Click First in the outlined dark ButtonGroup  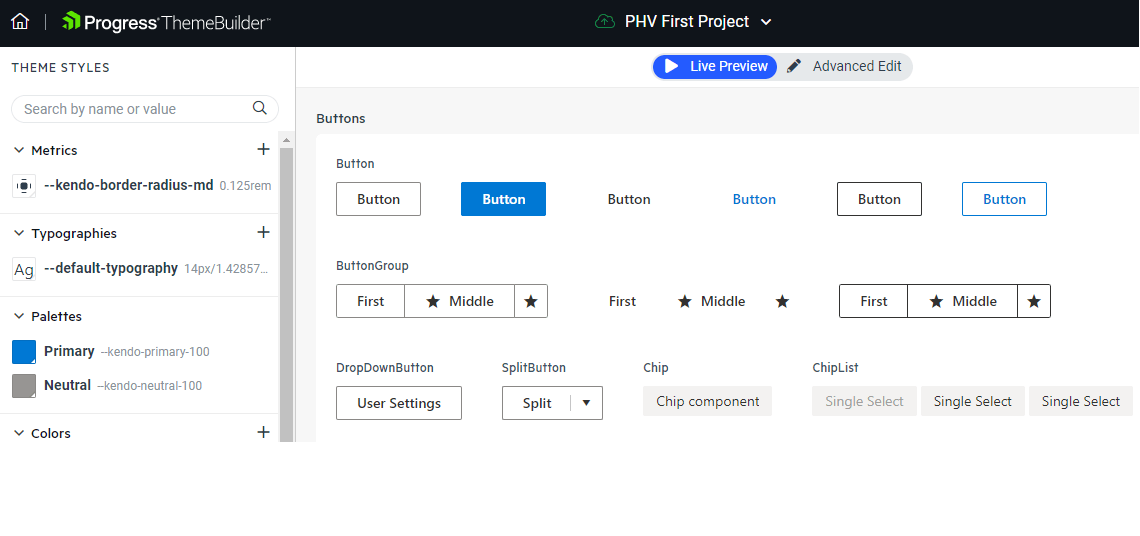(873, 301)
